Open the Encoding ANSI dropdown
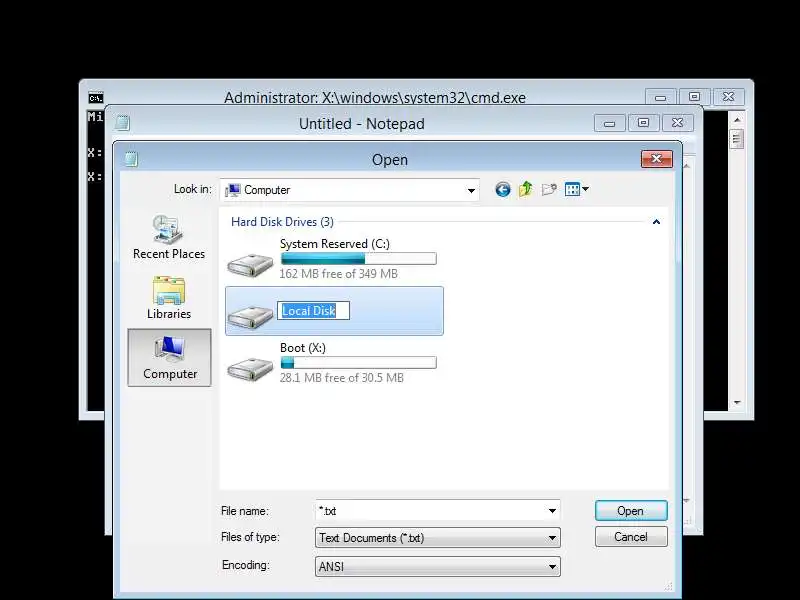Viewport: 800px width, 600px height. [438, 566]
